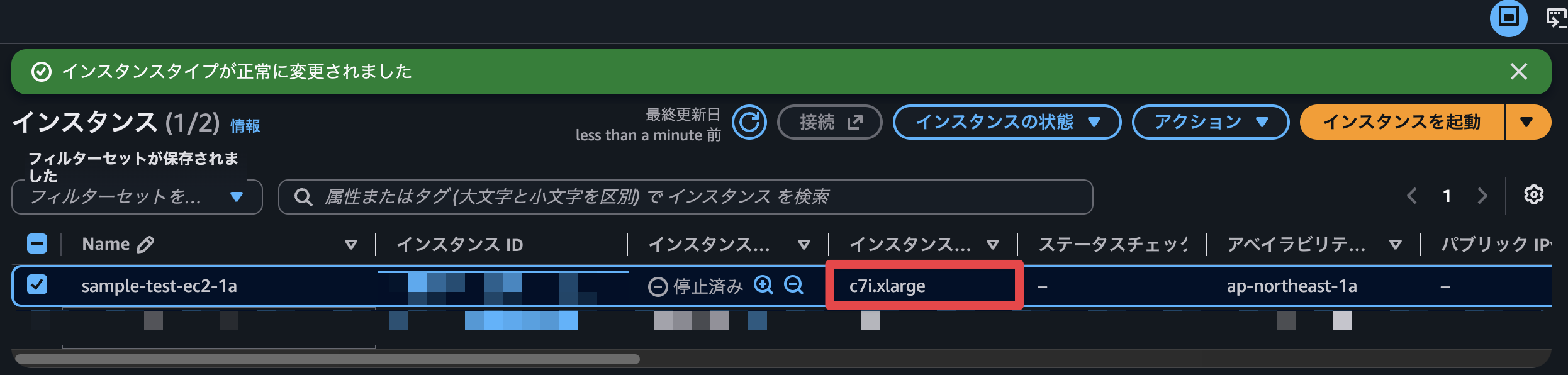Image resolution: width=1568 pixels, height=375 pixels.
Task: Click the refresh instances icon
Action: click(749, 122)
